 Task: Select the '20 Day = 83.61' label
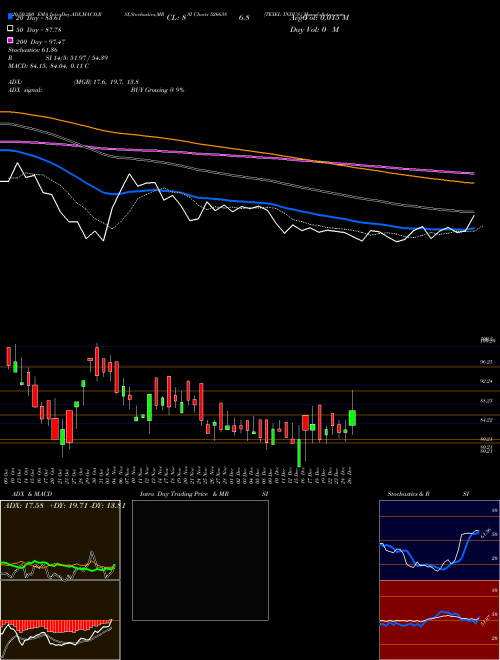38,18
